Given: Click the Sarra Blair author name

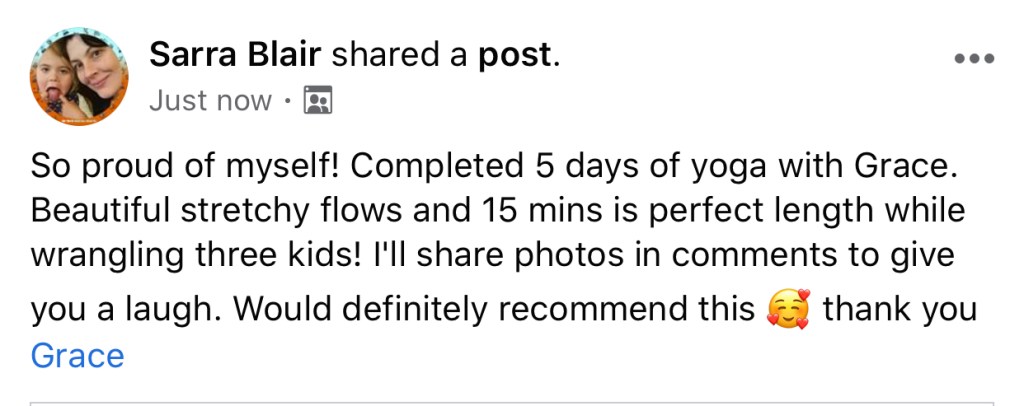Looking at the screenshot, I should point(235,55).
